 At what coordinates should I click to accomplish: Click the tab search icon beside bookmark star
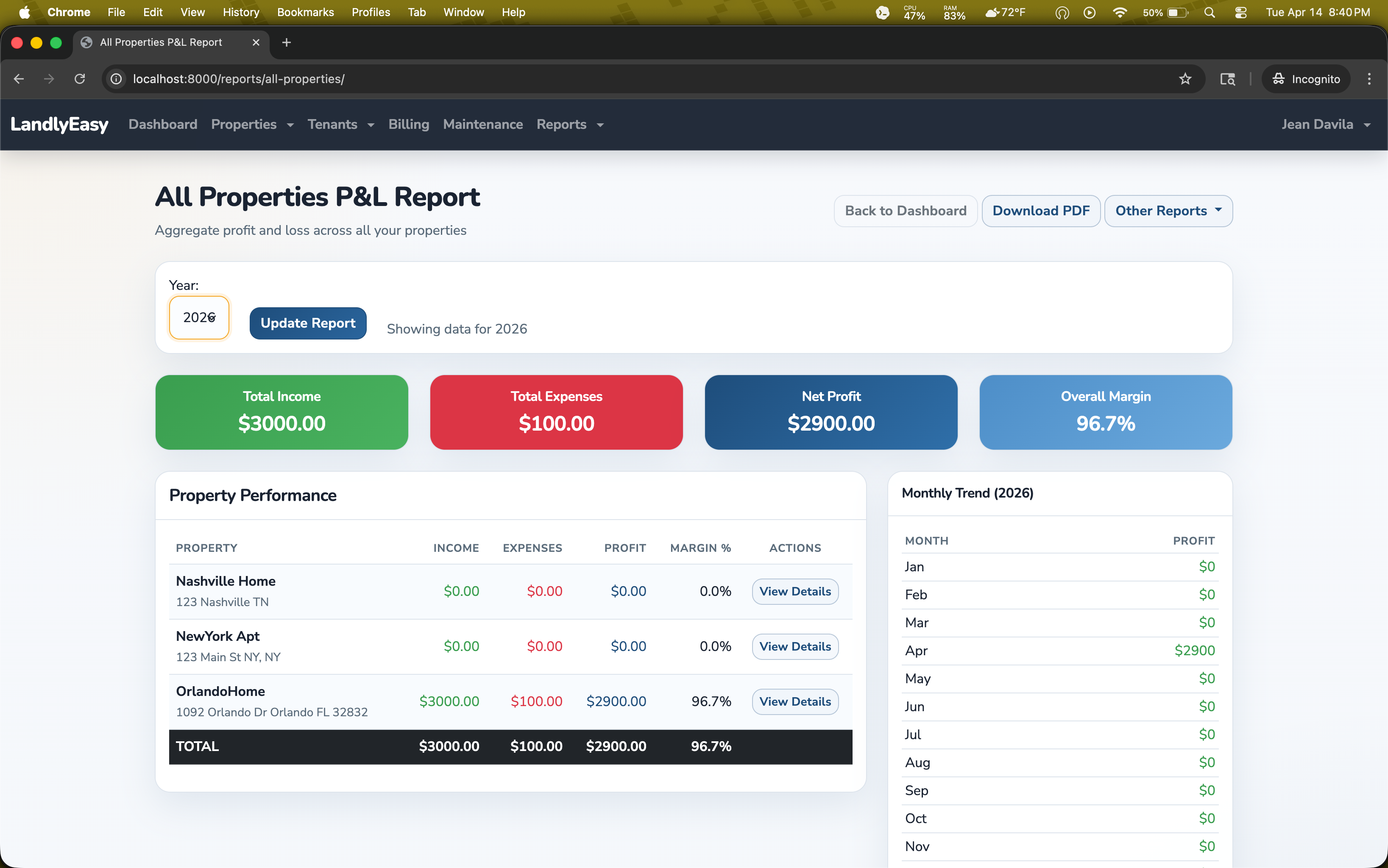[1228, 79]
